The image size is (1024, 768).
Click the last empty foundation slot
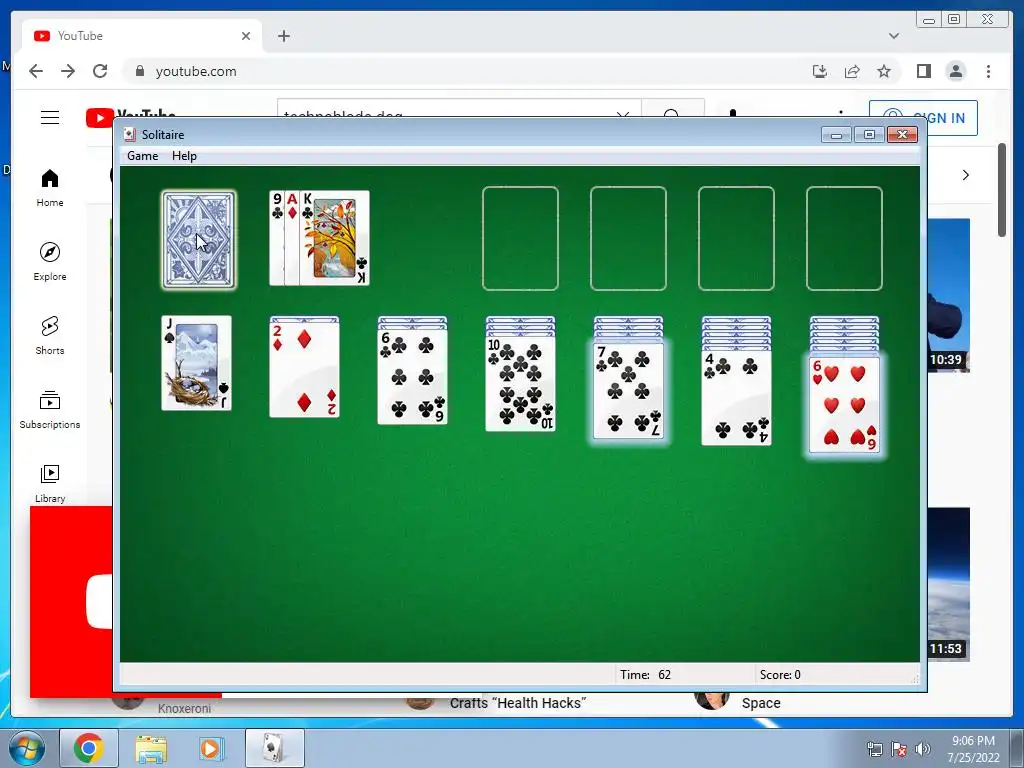click(x=844, y=238)
